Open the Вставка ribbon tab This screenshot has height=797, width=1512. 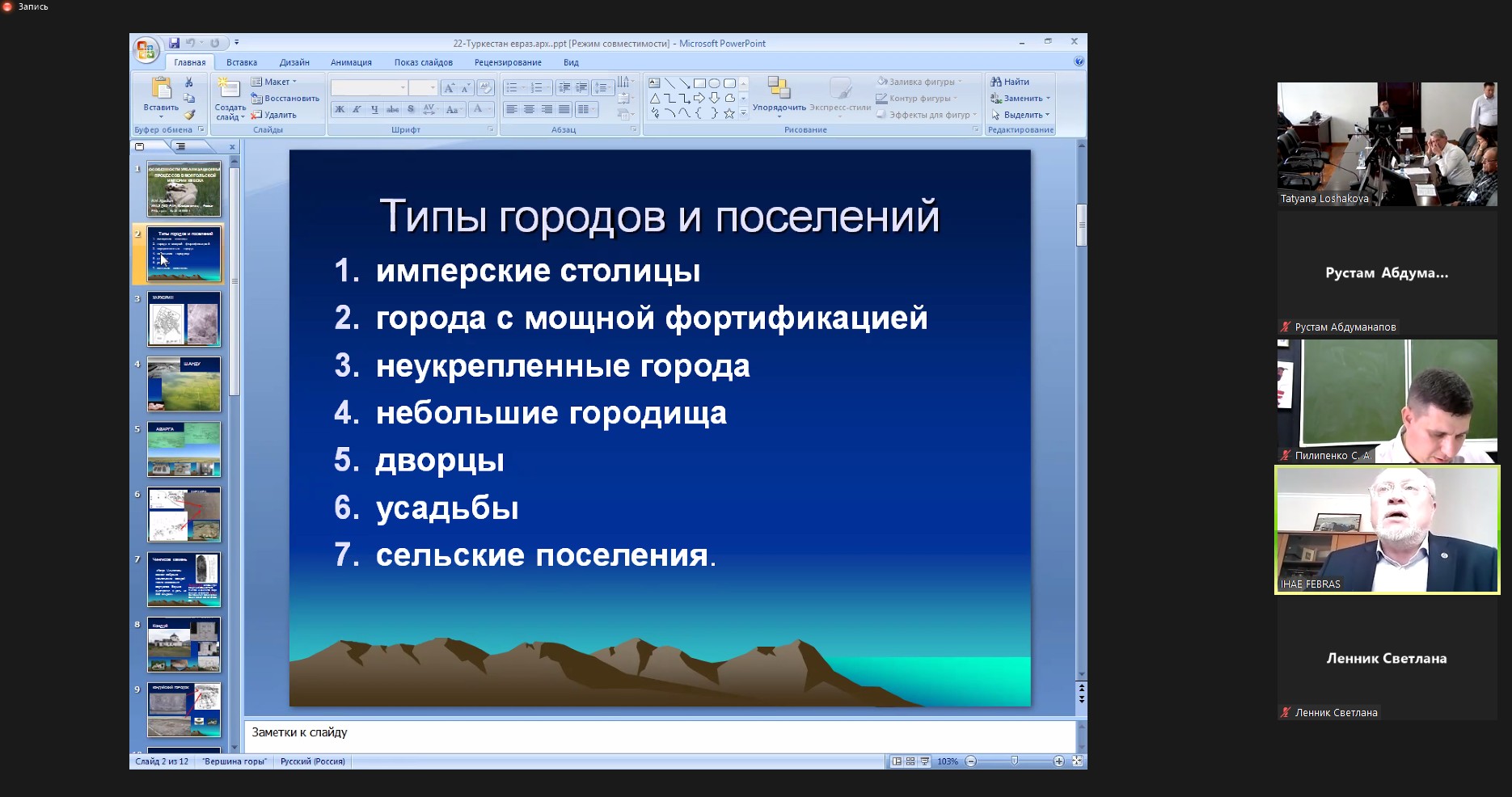[242, 62]
